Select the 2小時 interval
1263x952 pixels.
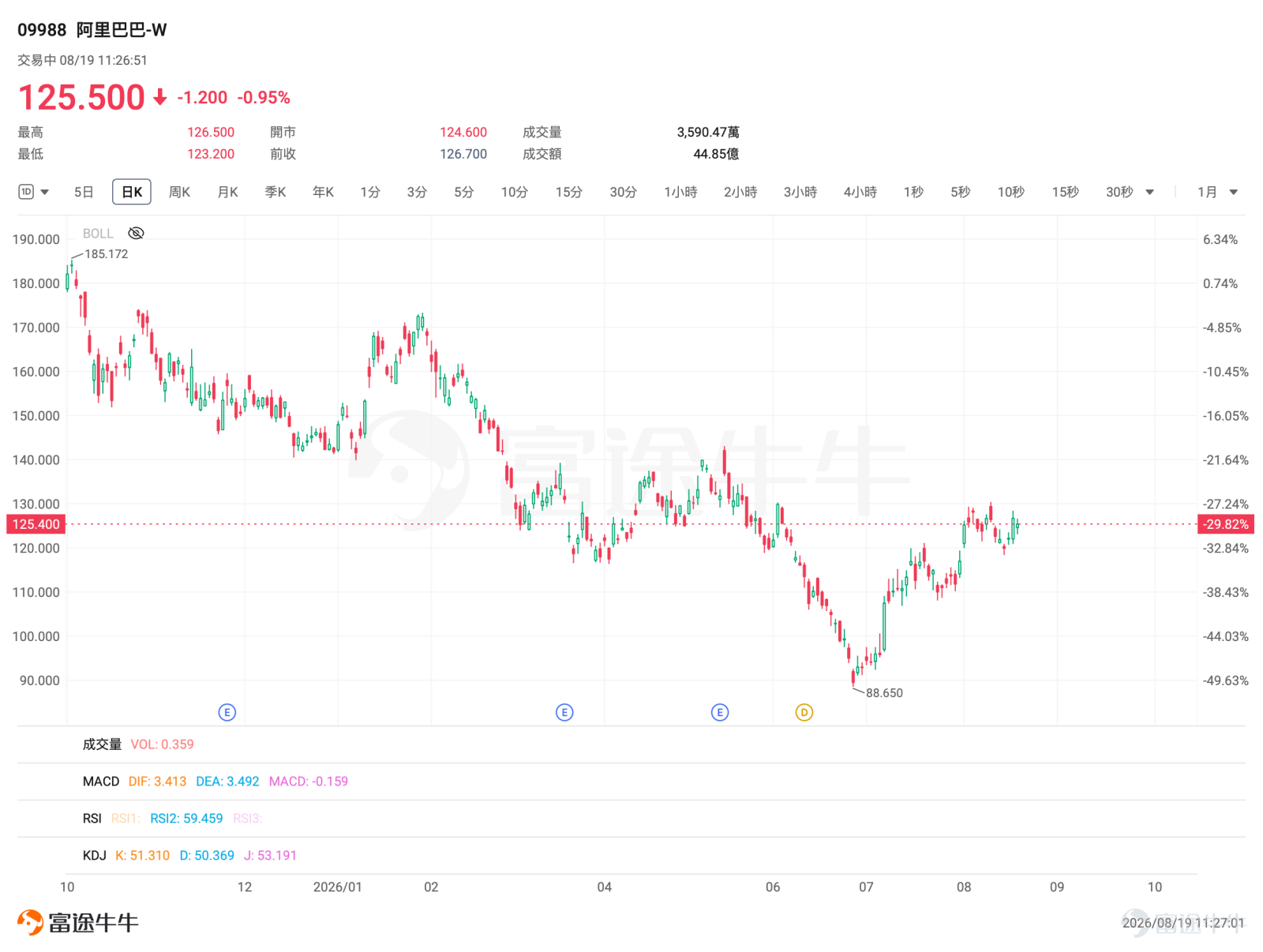740,192
